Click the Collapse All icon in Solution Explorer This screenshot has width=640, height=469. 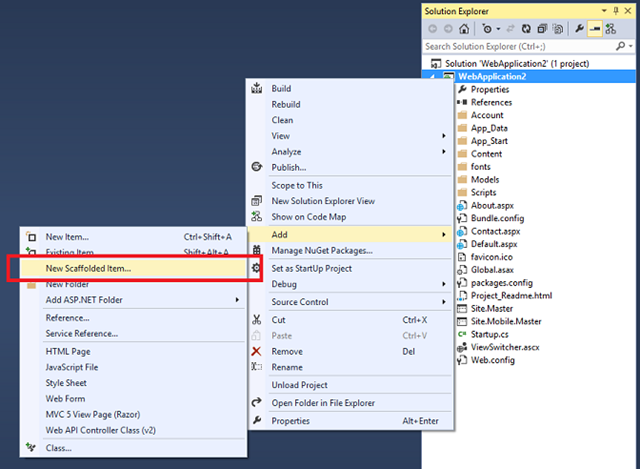[542, 29]
